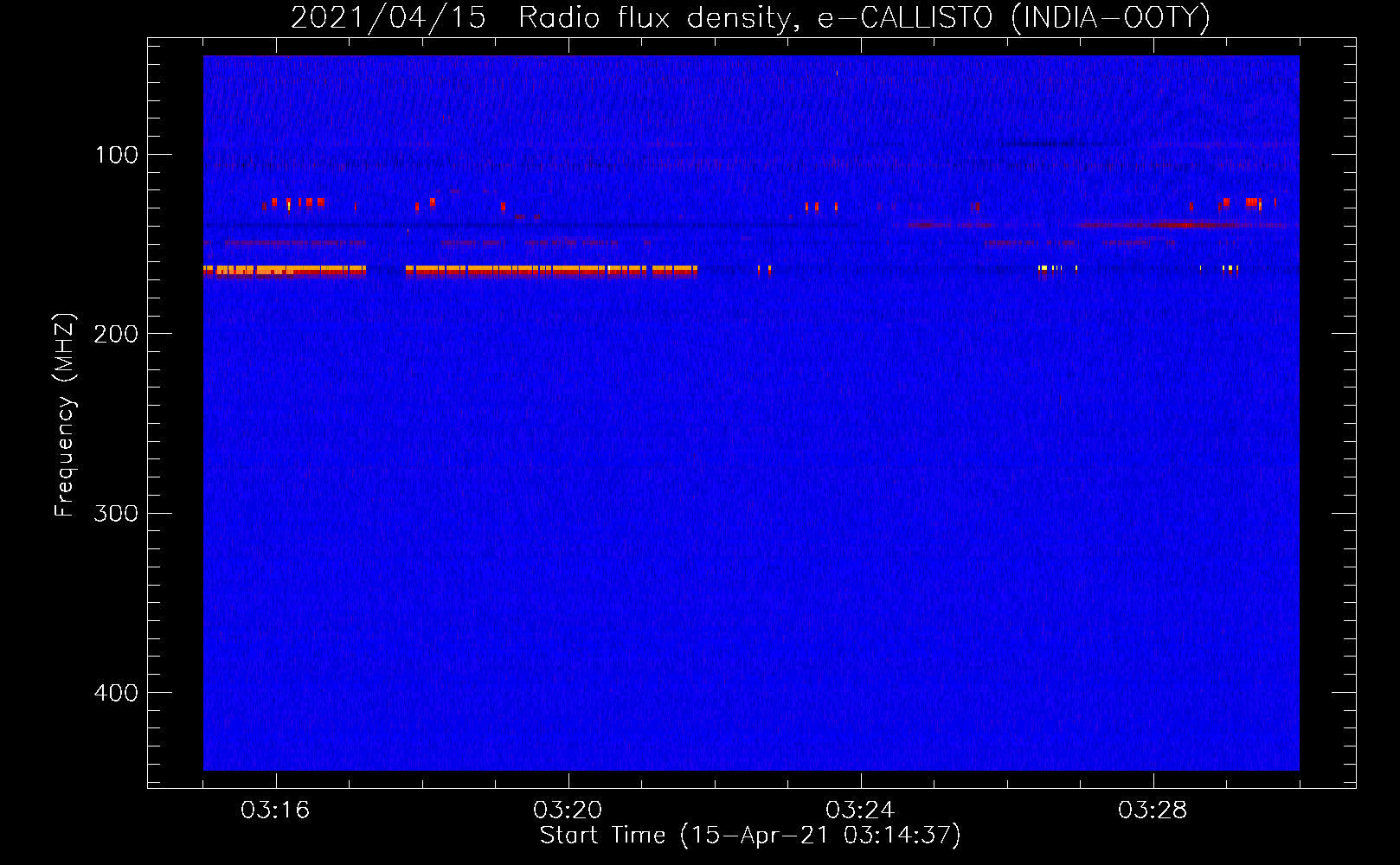This screenshot has height=865, width=1400.
Task: Click the yellow spots near 03:26:30, 165 MHz
Action: click(x=1050, y=268)
